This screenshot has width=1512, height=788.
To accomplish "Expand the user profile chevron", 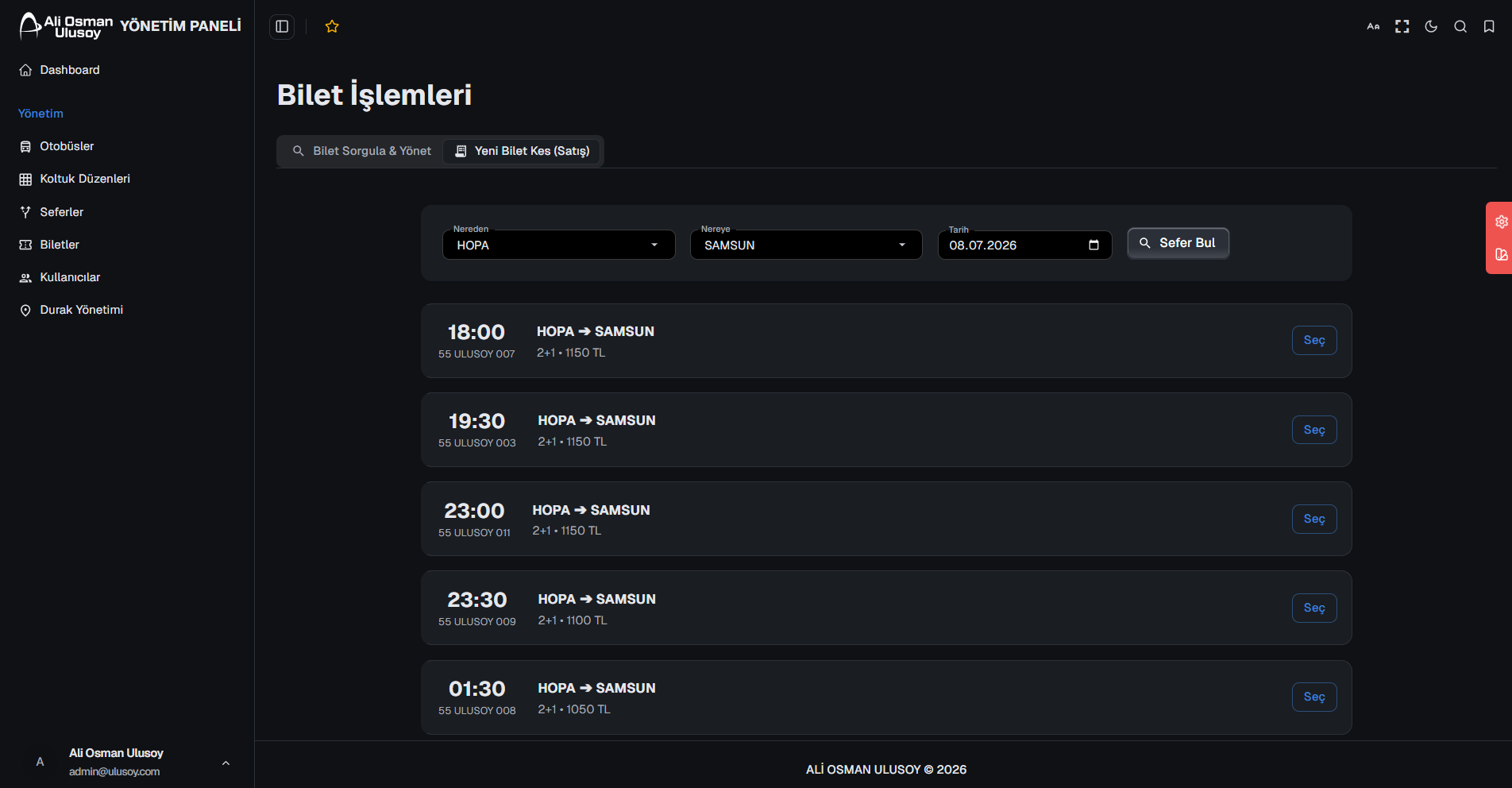I will (226, 763).
